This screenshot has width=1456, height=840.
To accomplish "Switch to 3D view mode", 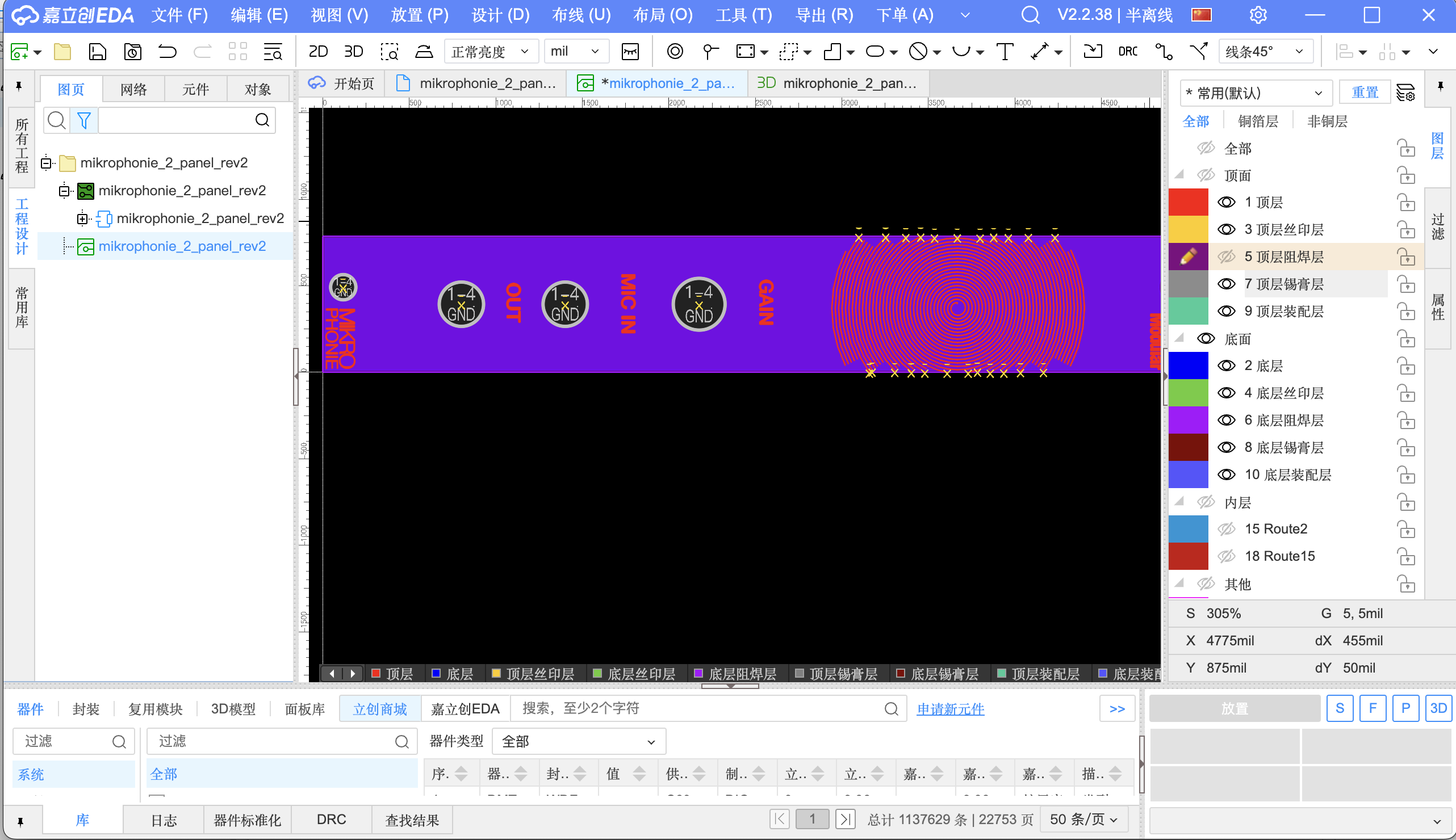I will [x=353, y=52].
